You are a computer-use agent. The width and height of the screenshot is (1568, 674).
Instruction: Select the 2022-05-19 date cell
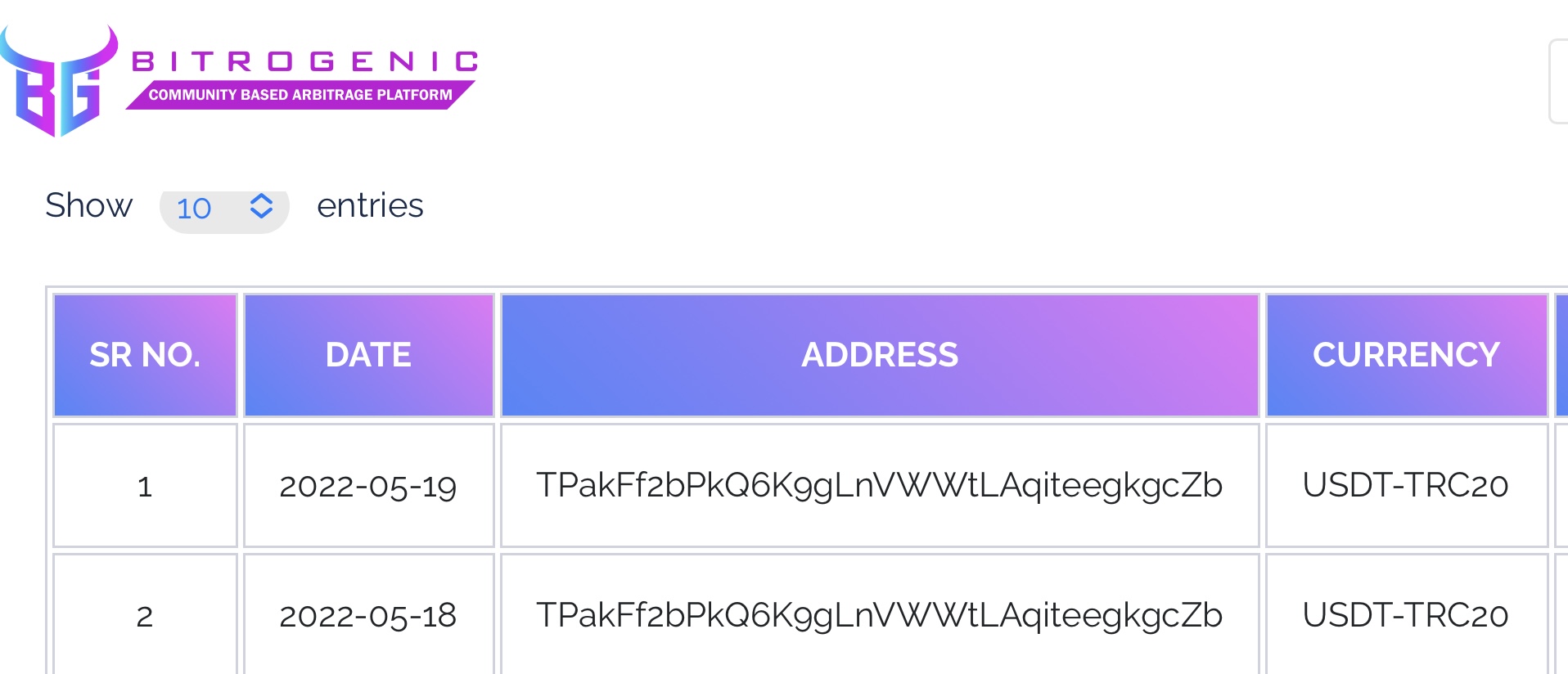pyautogui.click(x=368, y=486)
